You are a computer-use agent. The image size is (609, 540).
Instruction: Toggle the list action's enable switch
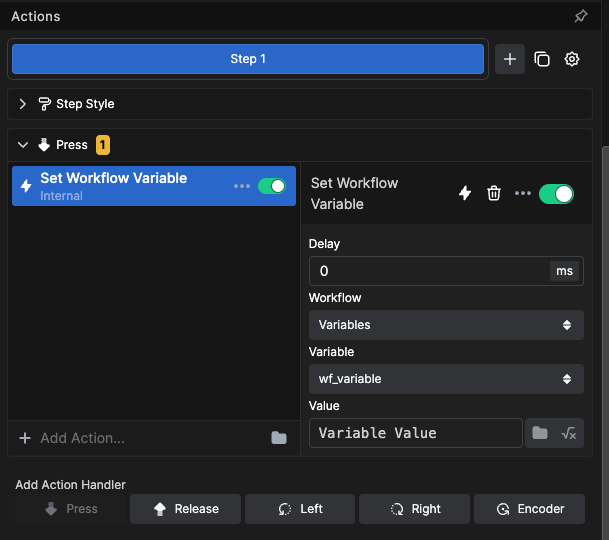click(x=272, y=186)
